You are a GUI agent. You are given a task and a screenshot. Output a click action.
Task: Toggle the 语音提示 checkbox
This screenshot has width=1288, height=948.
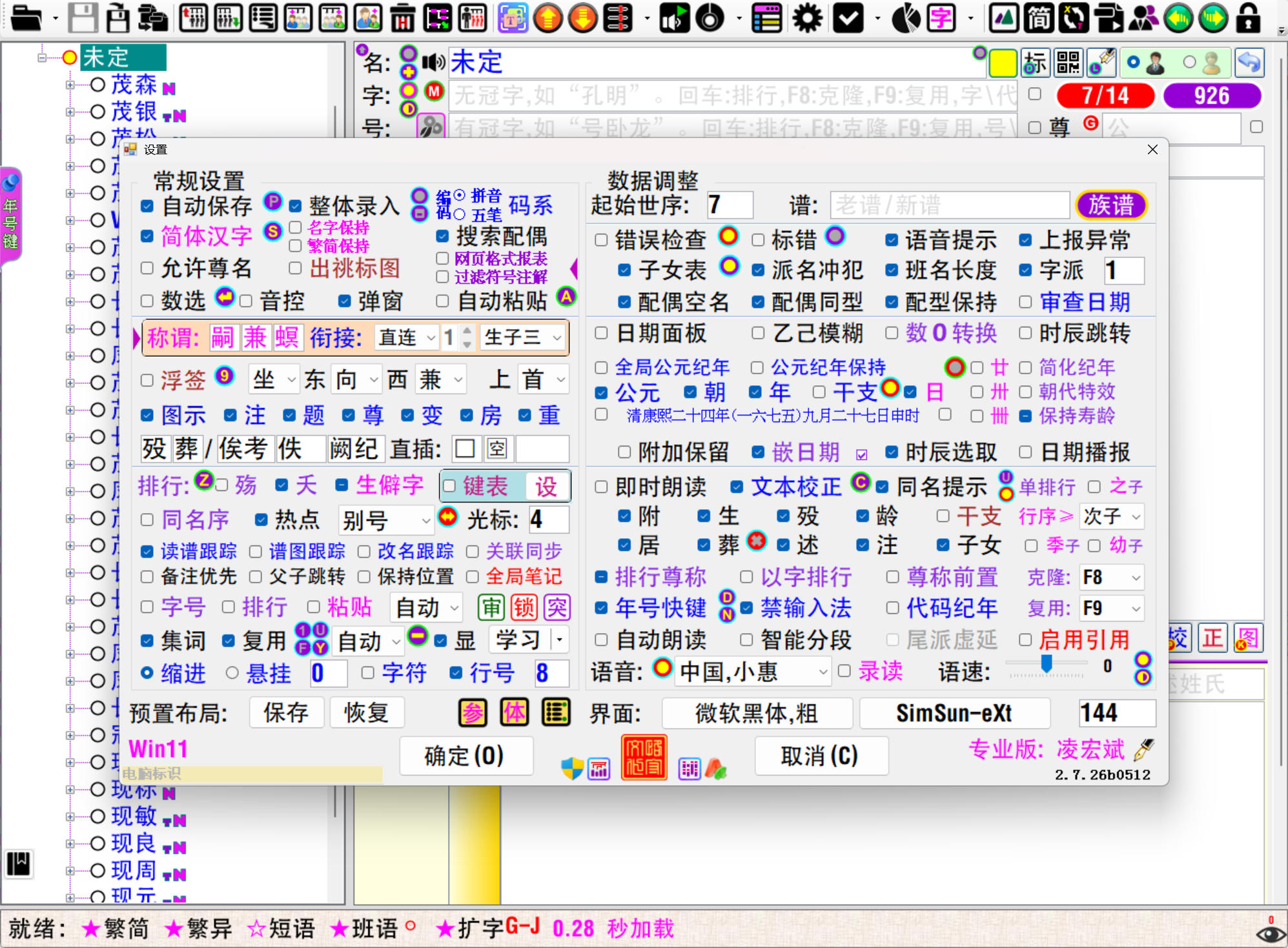click(x=892, y=240)
